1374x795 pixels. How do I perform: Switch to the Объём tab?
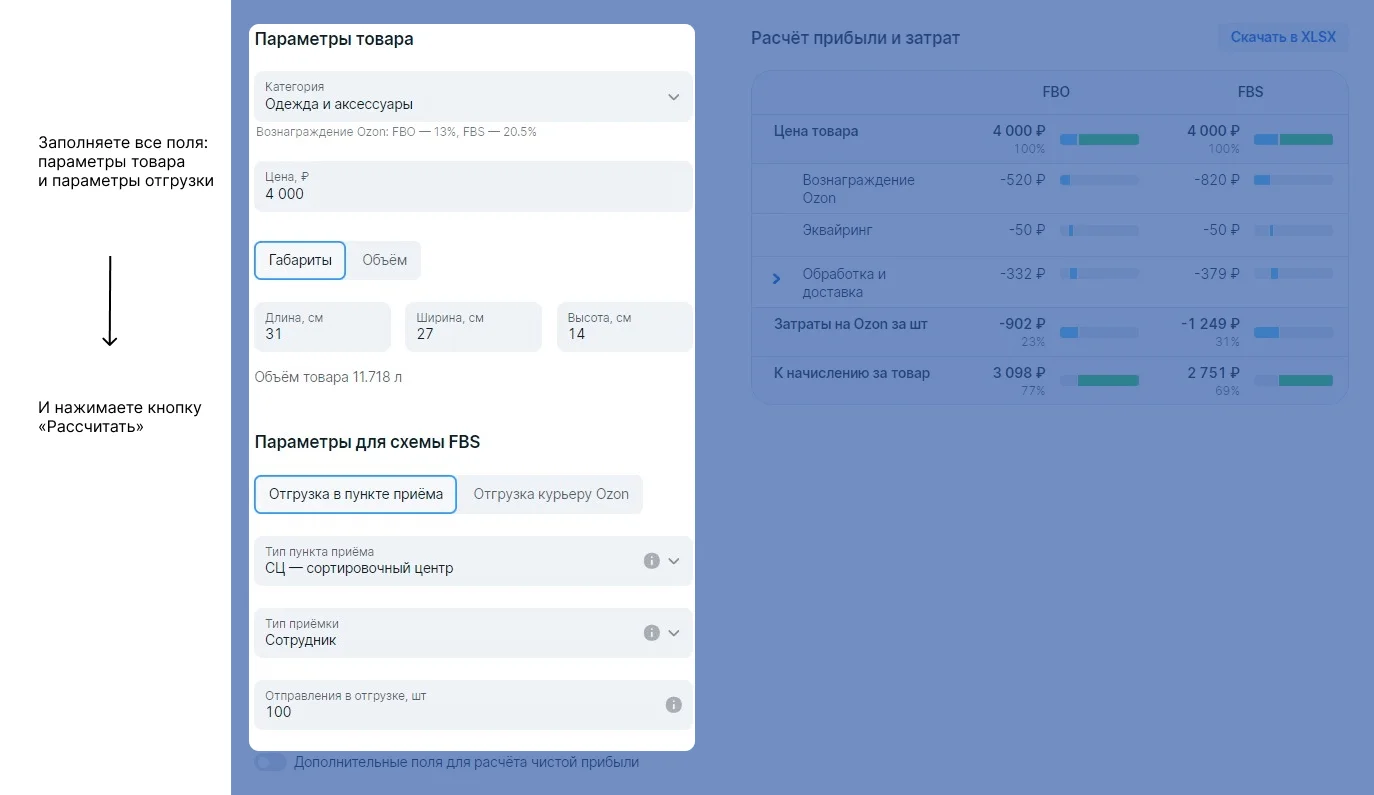384,260
